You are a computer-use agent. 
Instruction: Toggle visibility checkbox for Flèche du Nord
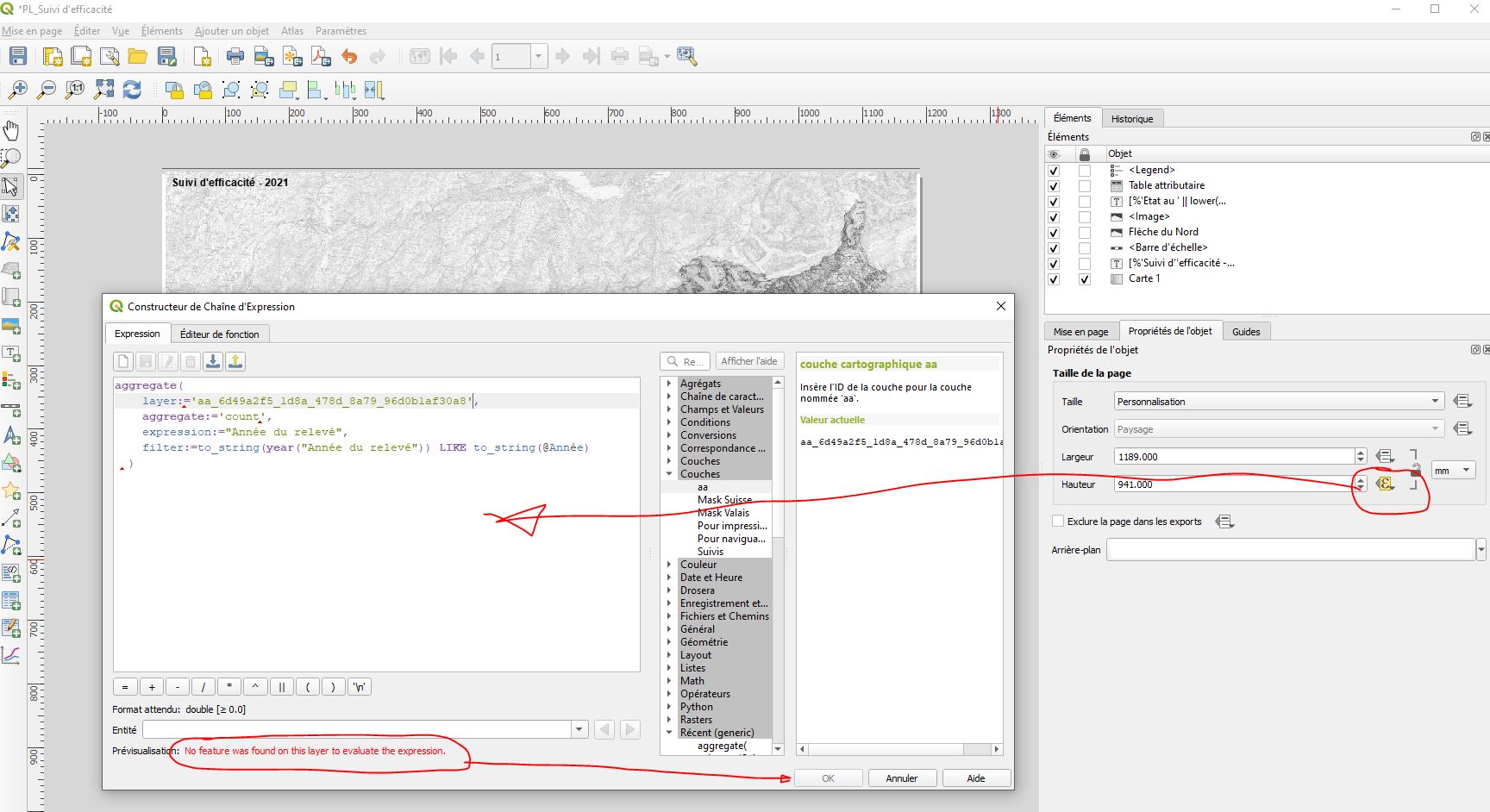point(1054,233)
